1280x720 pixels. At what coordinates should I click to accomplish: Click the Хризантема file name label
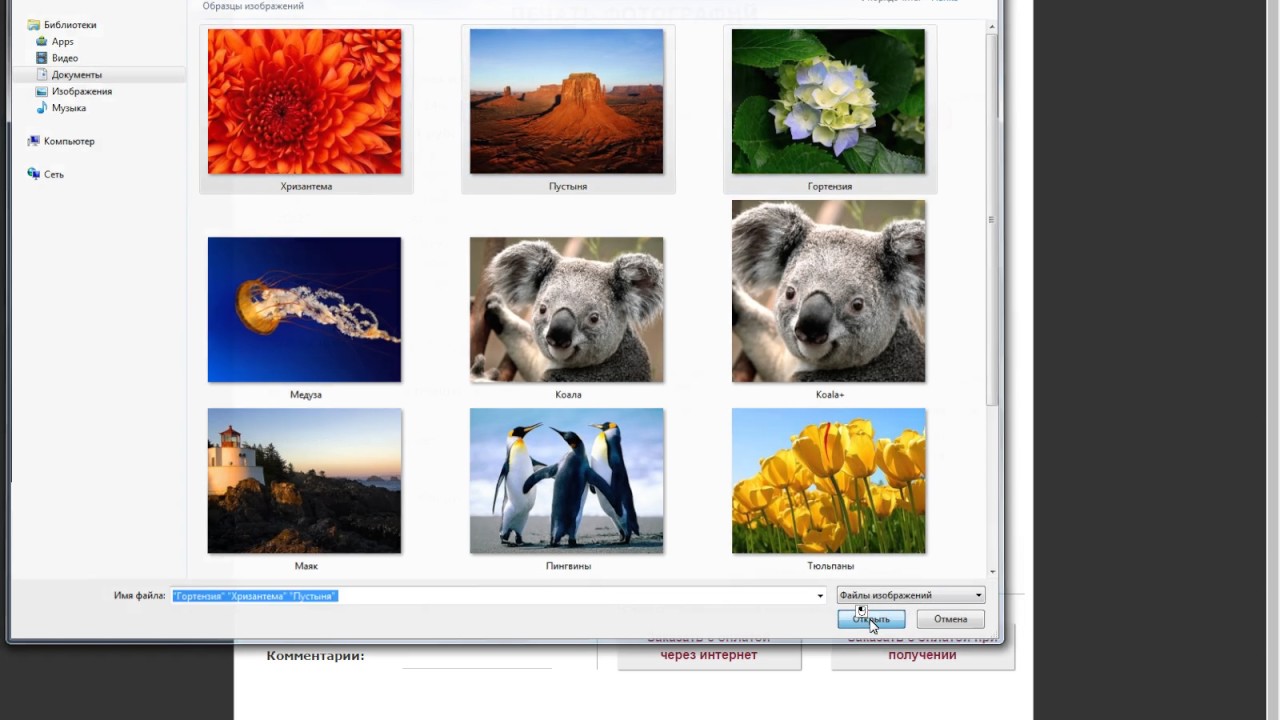click(x=306, y=186)
